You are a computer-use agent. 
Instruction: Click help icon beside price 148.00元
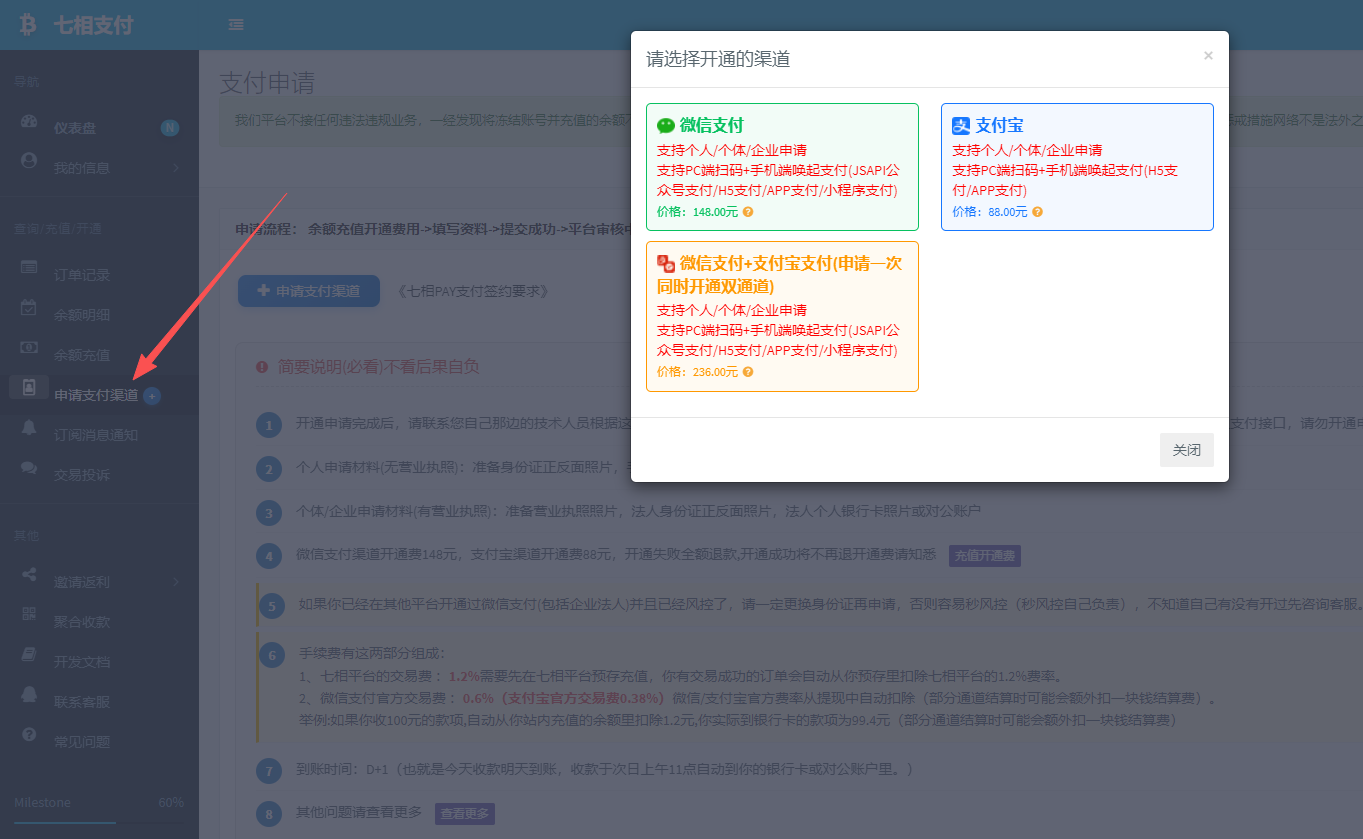(x=748, y=212)
